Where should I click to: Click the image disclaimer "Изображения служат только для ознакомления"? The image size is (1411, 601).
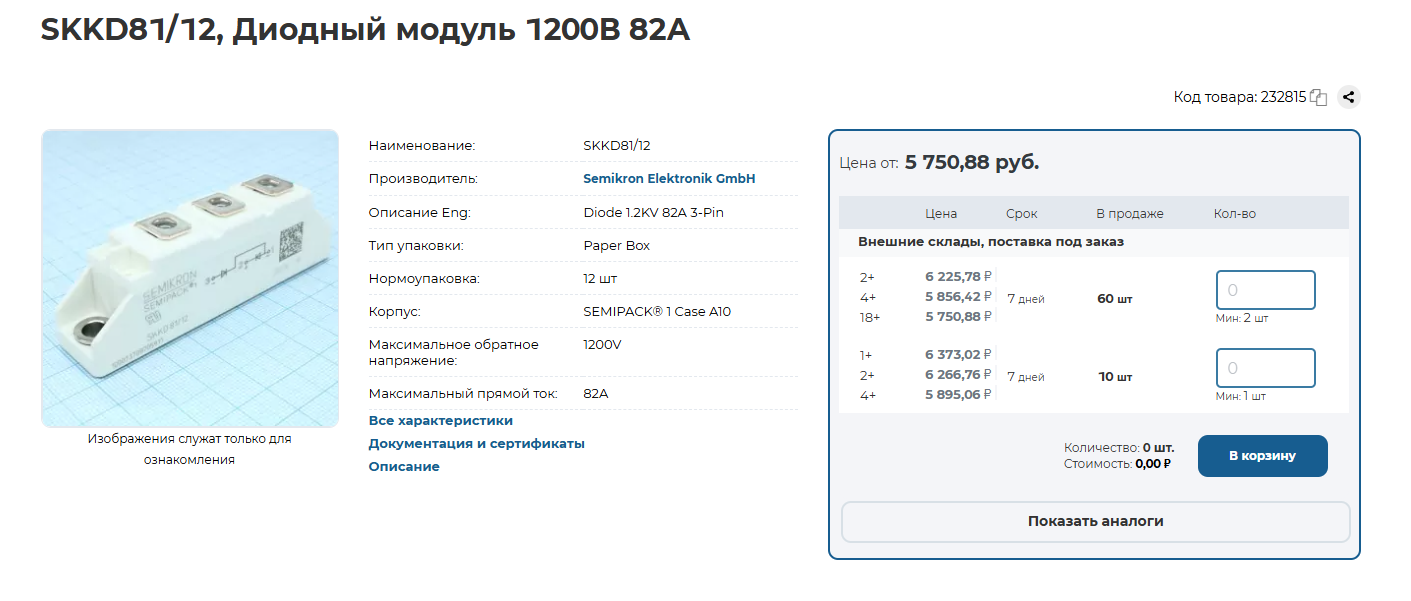coord(190,449)
